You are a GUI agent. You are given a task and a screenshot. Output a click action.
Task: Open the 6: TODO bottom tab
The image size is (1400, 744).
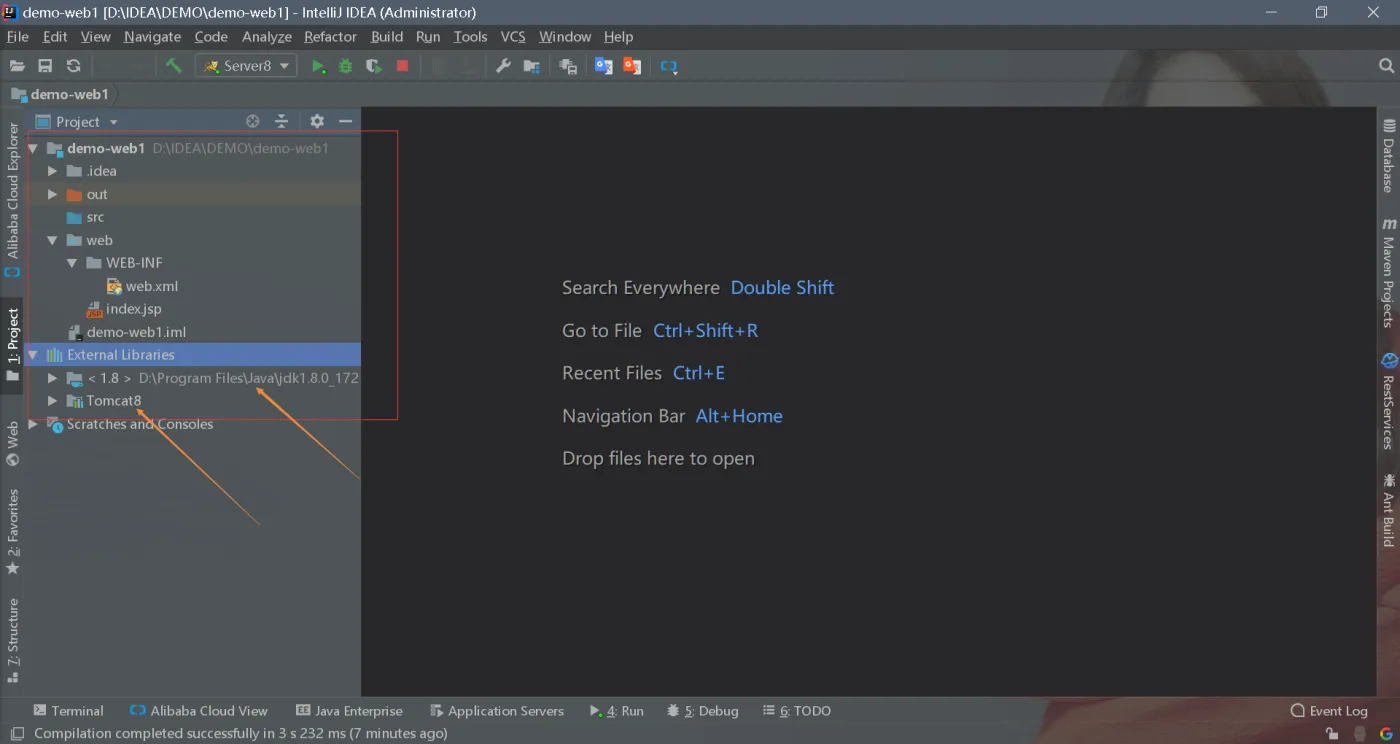pyautogui.click(x=797, y=711)
